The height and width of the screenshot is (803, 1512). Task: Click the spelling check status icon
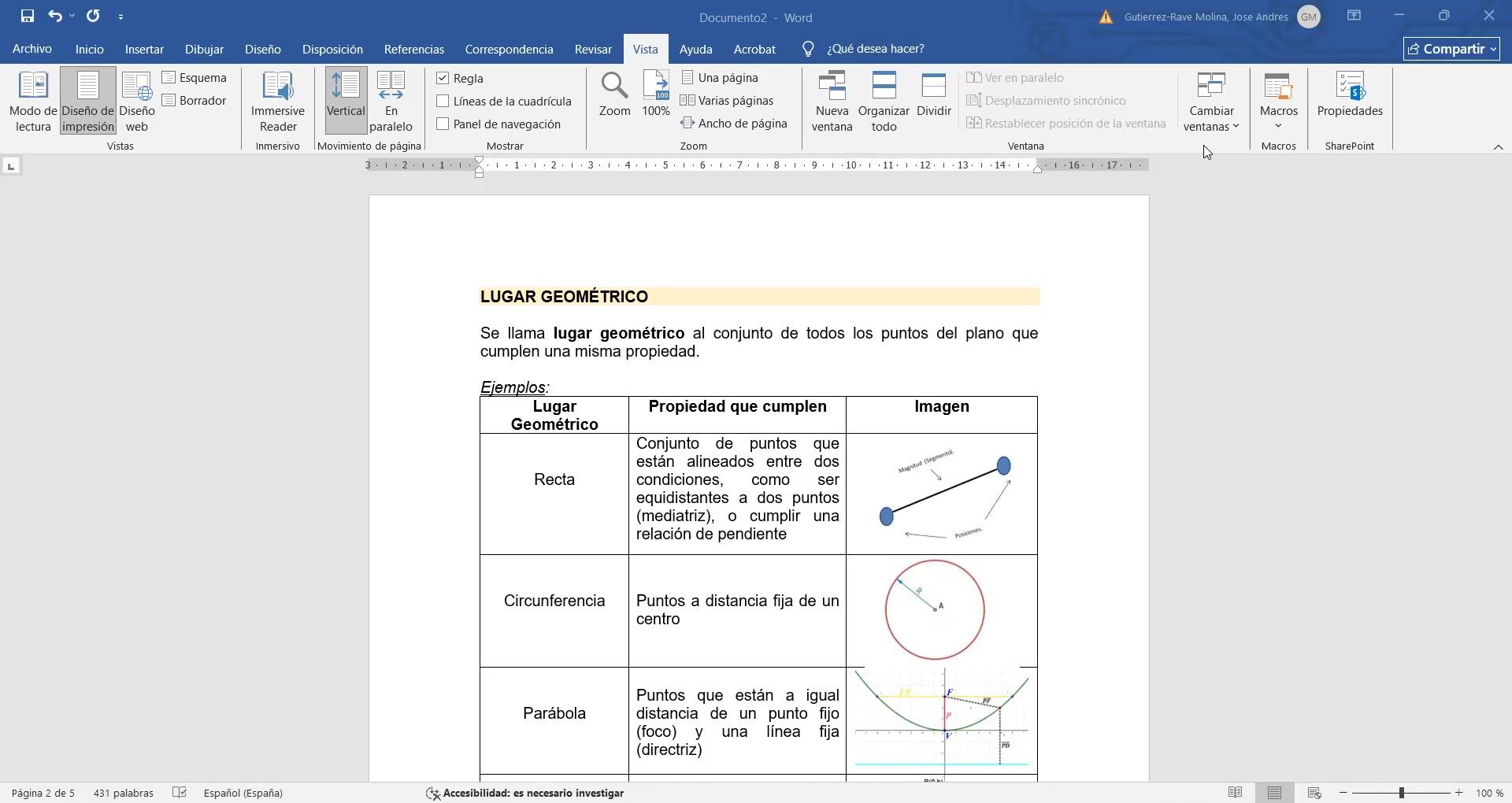180,793
